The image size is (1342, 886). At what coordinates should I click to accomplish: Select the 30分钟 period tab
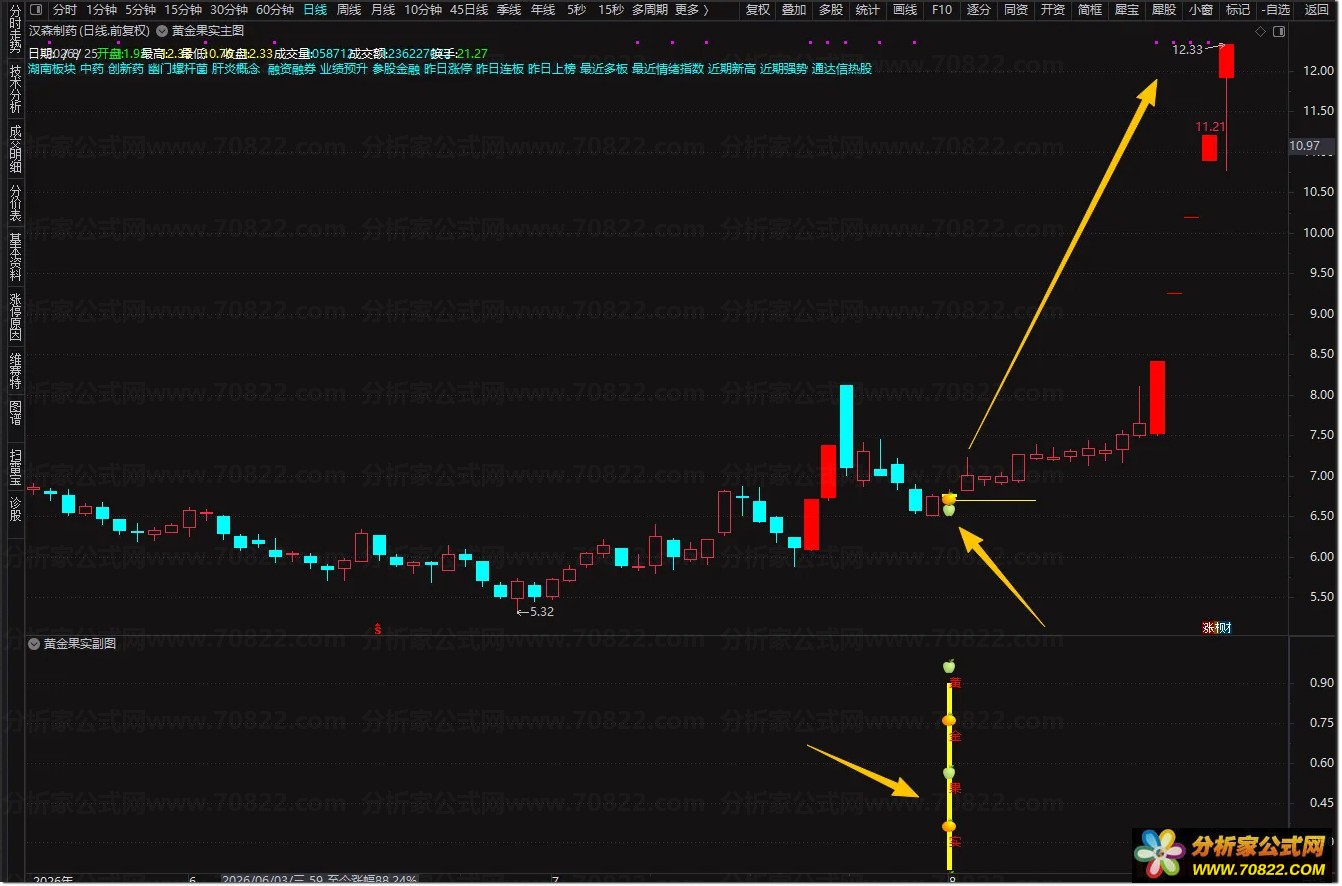pos(229,10)
